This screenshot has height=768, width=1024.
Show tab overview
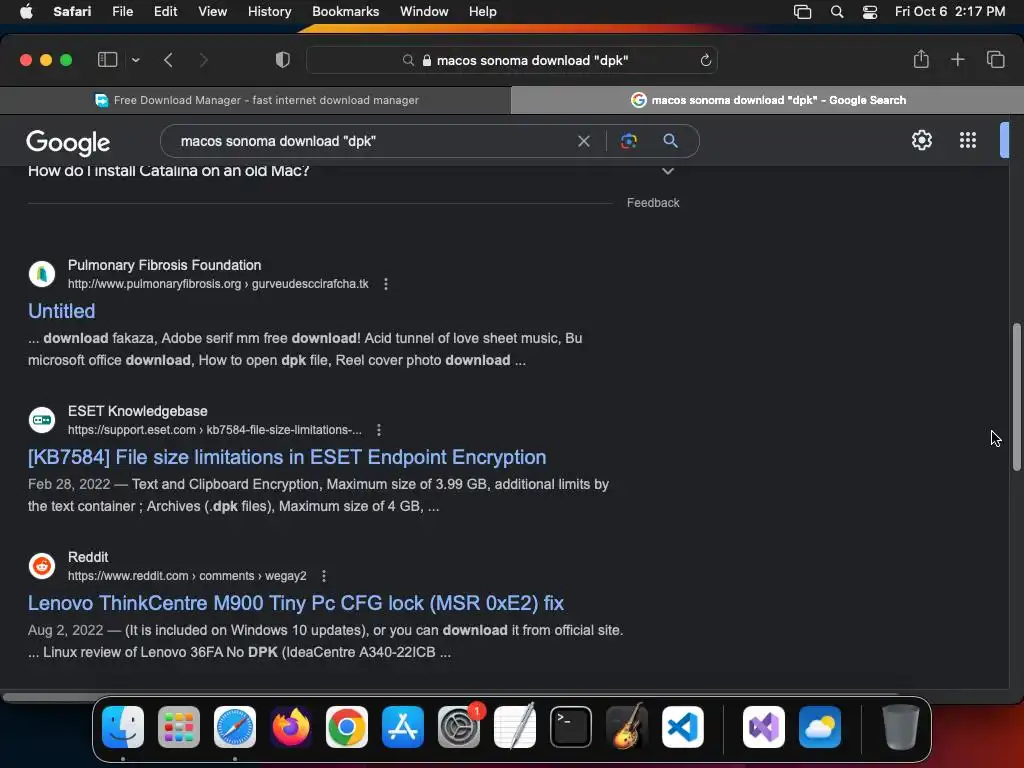[x=995, y=59]
